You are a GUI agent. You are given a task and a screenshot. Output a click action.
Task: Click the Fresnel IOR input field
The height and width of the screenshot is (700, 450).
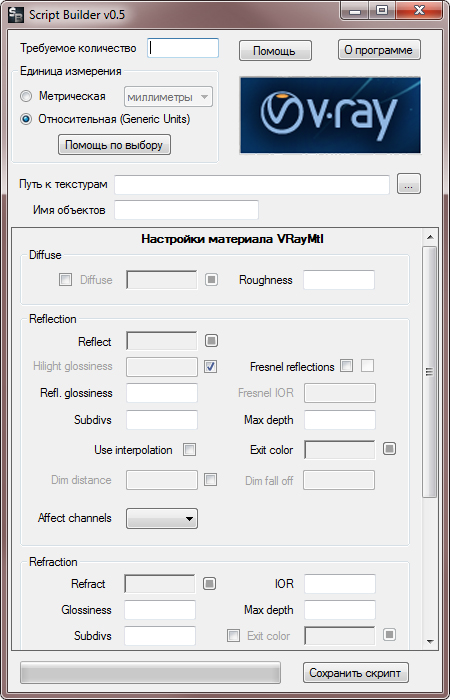[340, 393]
